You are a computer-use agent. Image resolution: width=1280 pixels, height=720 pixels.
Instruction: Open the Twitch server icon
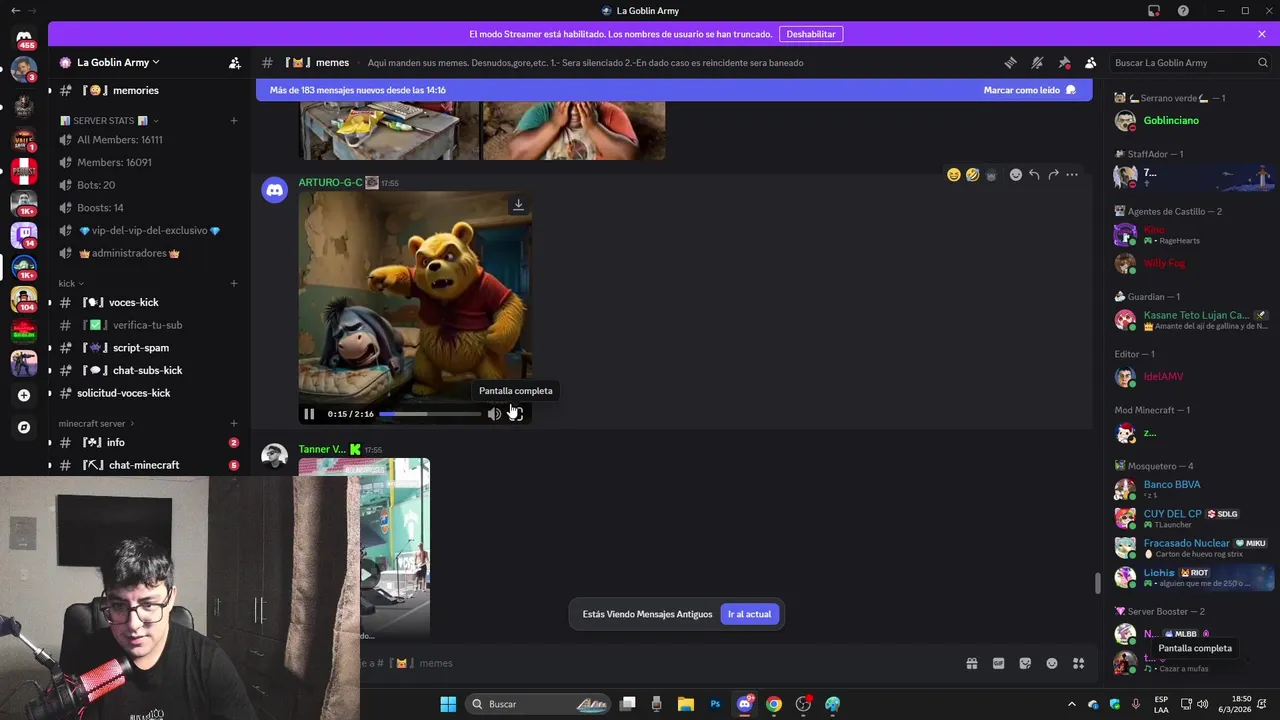24,235
